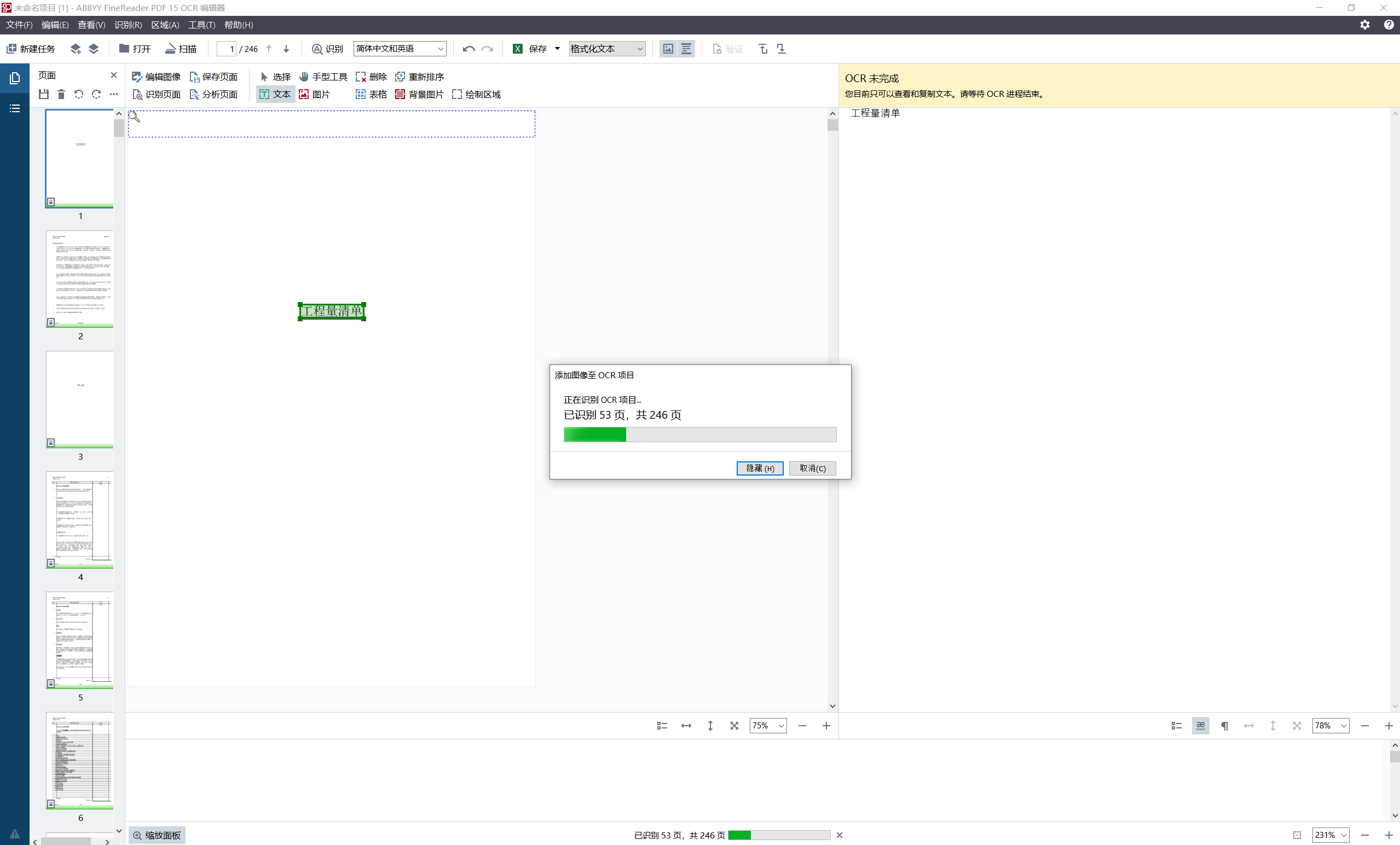Click the Excel Save (保存) icon
Viewport: 1400px width, 845px height.
tap(518, 49)
